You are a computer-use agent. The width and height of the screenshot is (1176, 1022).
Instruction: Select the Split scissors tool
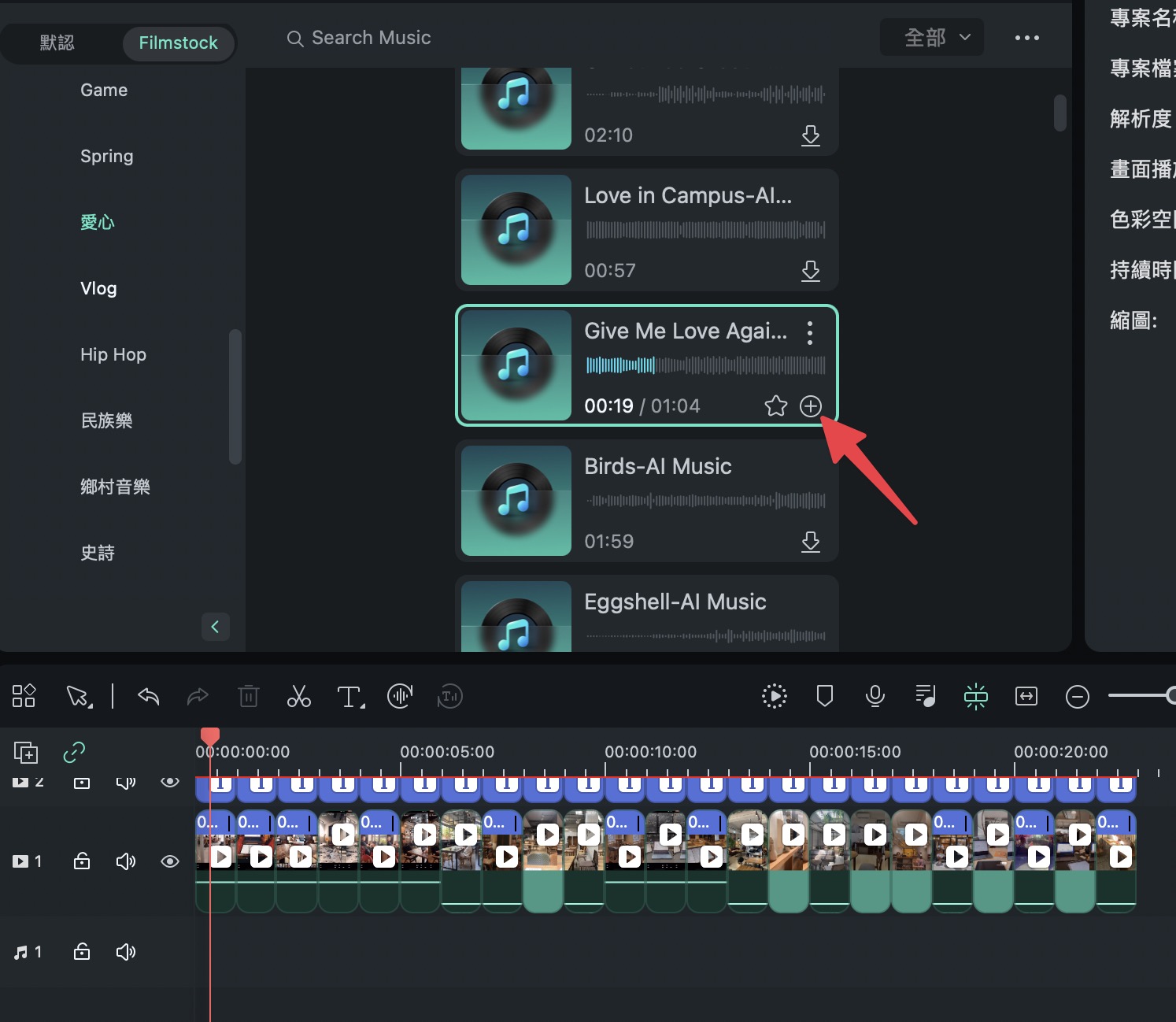(x=298, y=696)
